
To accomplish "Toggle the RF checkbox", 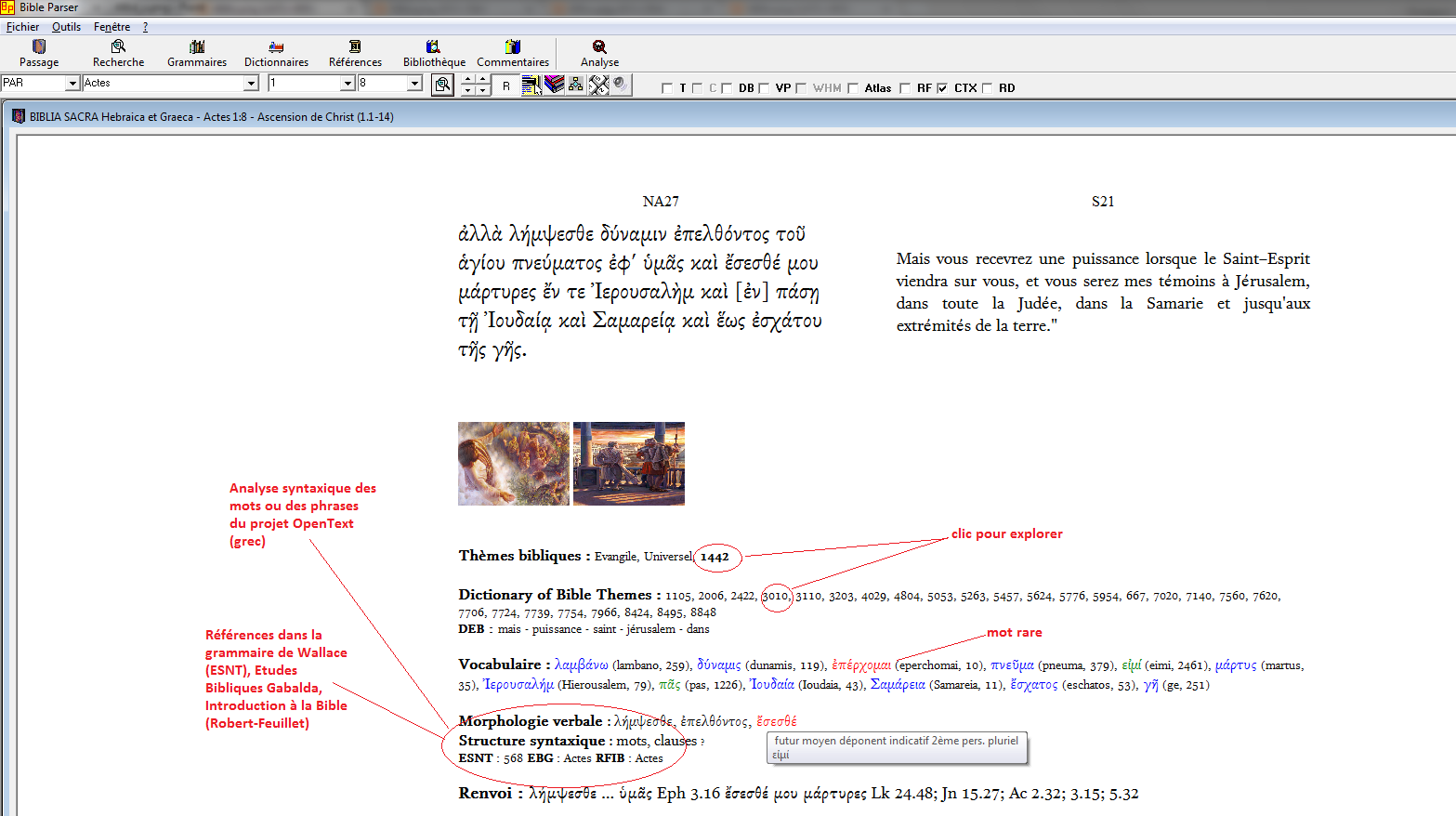I will [905, 88].
